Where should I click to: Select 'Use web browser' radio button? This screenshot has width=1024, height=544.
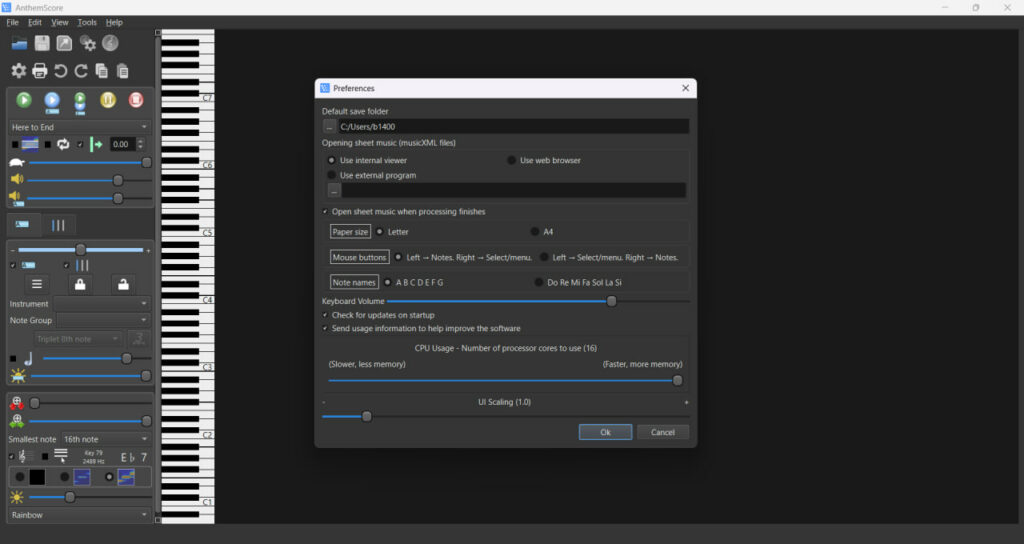pyautogui.click(x=512, y=161)
